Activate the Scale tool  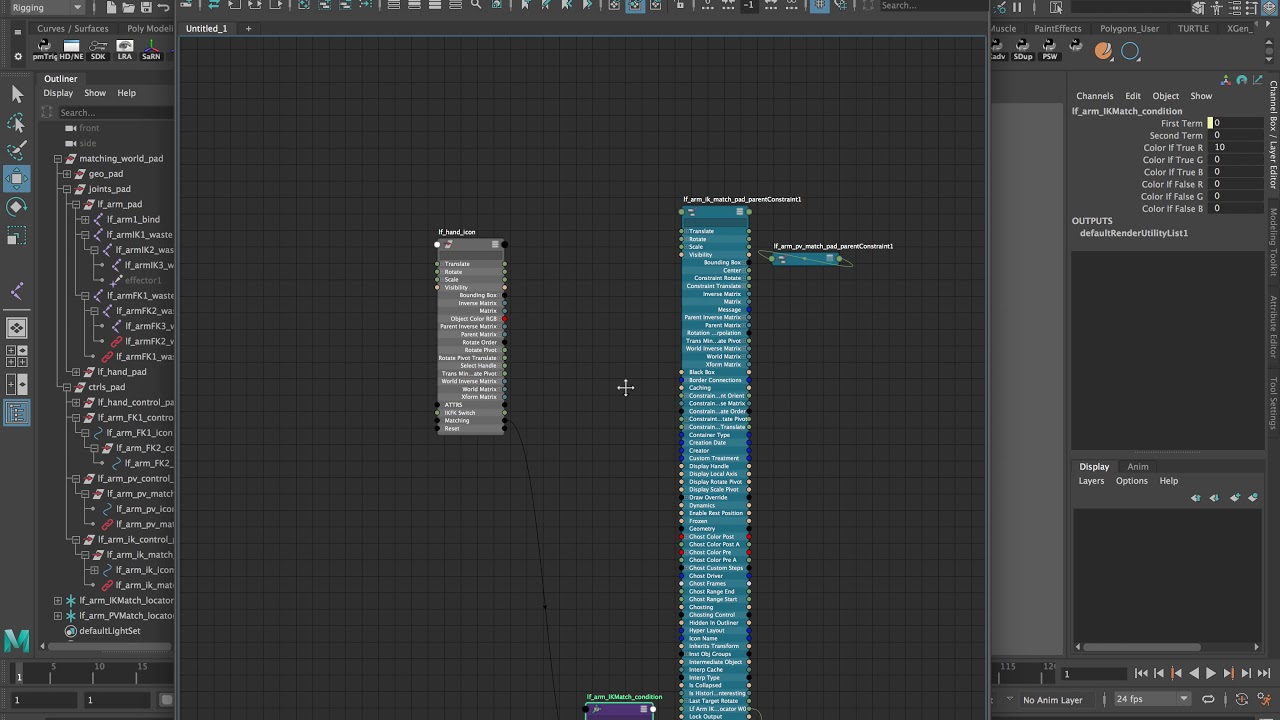point(17,236)
